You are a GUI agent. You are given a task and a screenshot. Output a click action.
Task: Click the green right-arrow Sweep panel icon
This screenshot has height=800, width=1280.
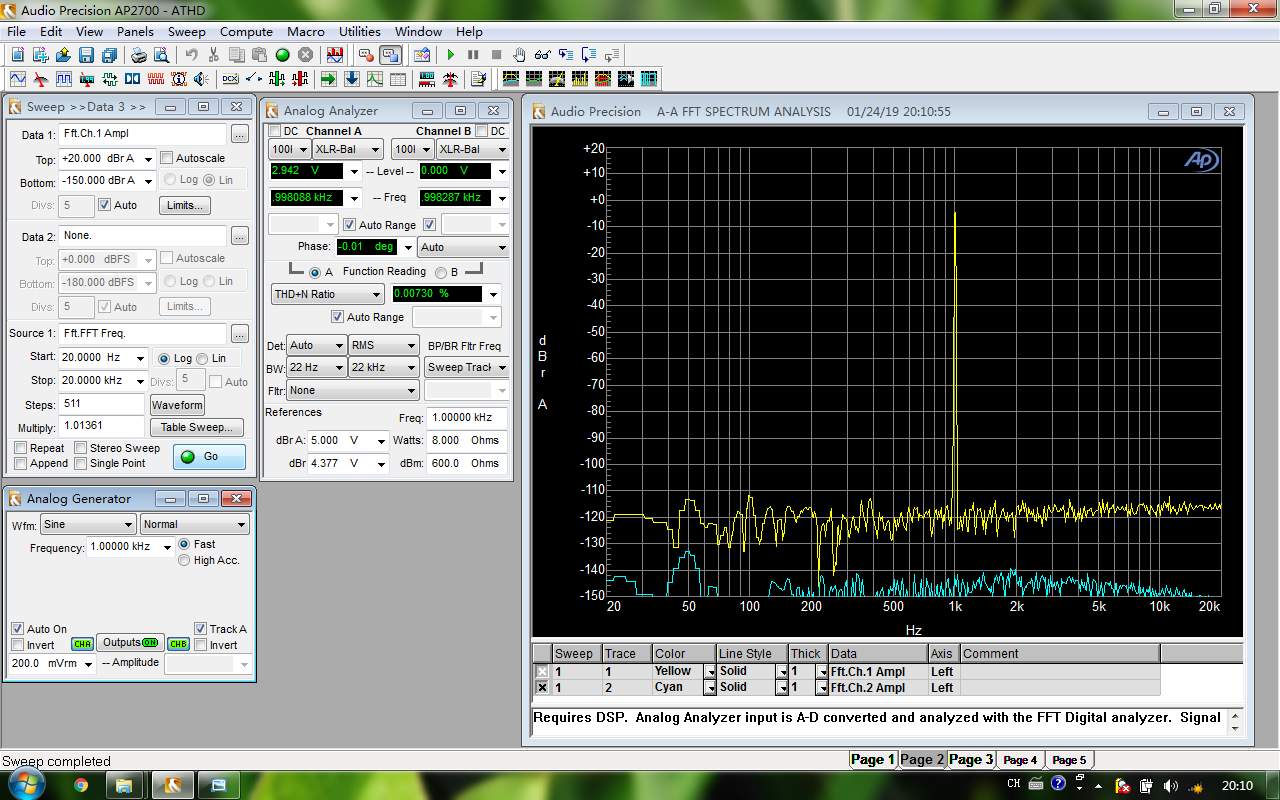(x=328, y=79)
